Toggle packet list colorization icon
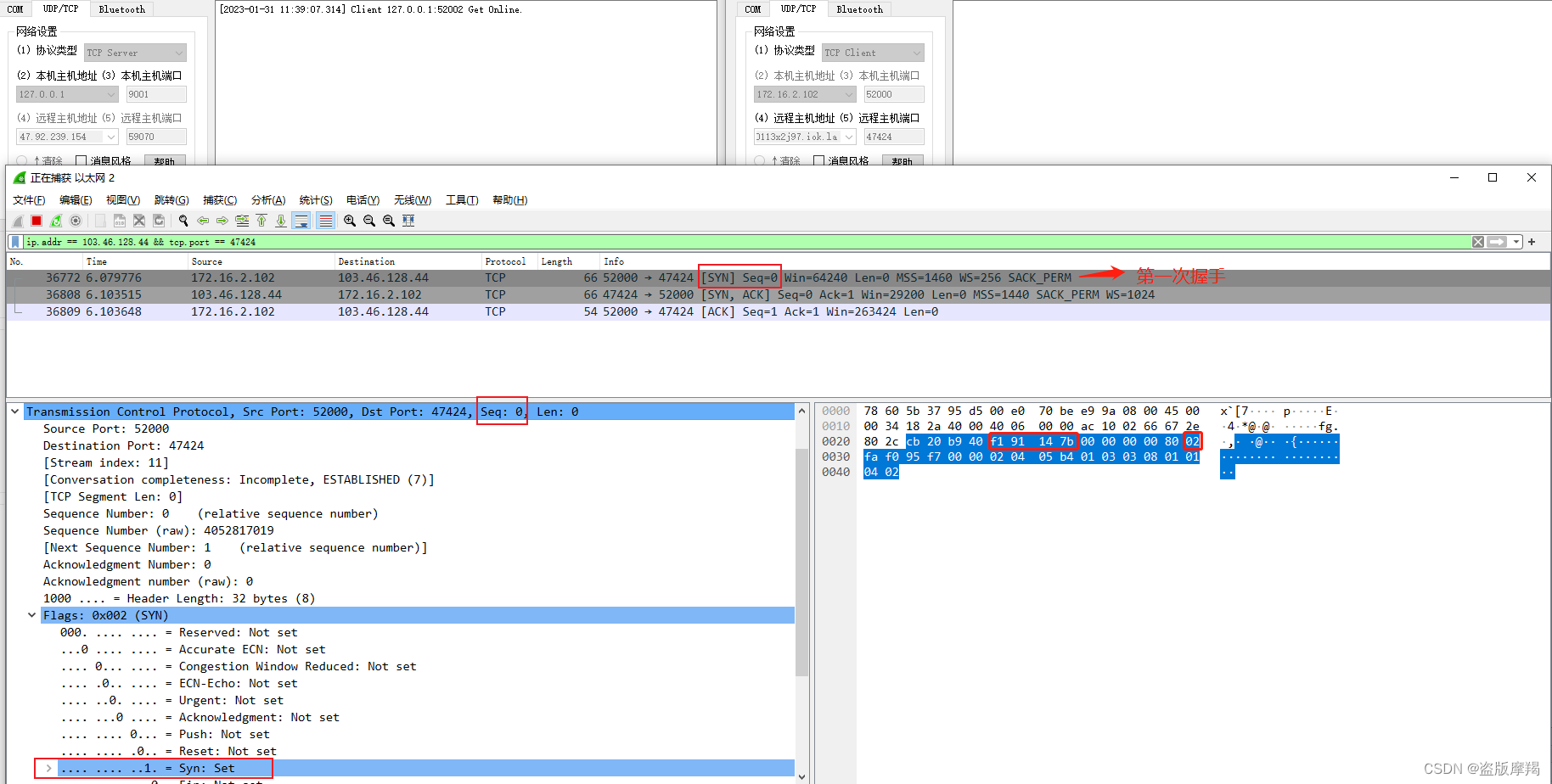Screen dimensions: 1552x784 coord(325,221)
